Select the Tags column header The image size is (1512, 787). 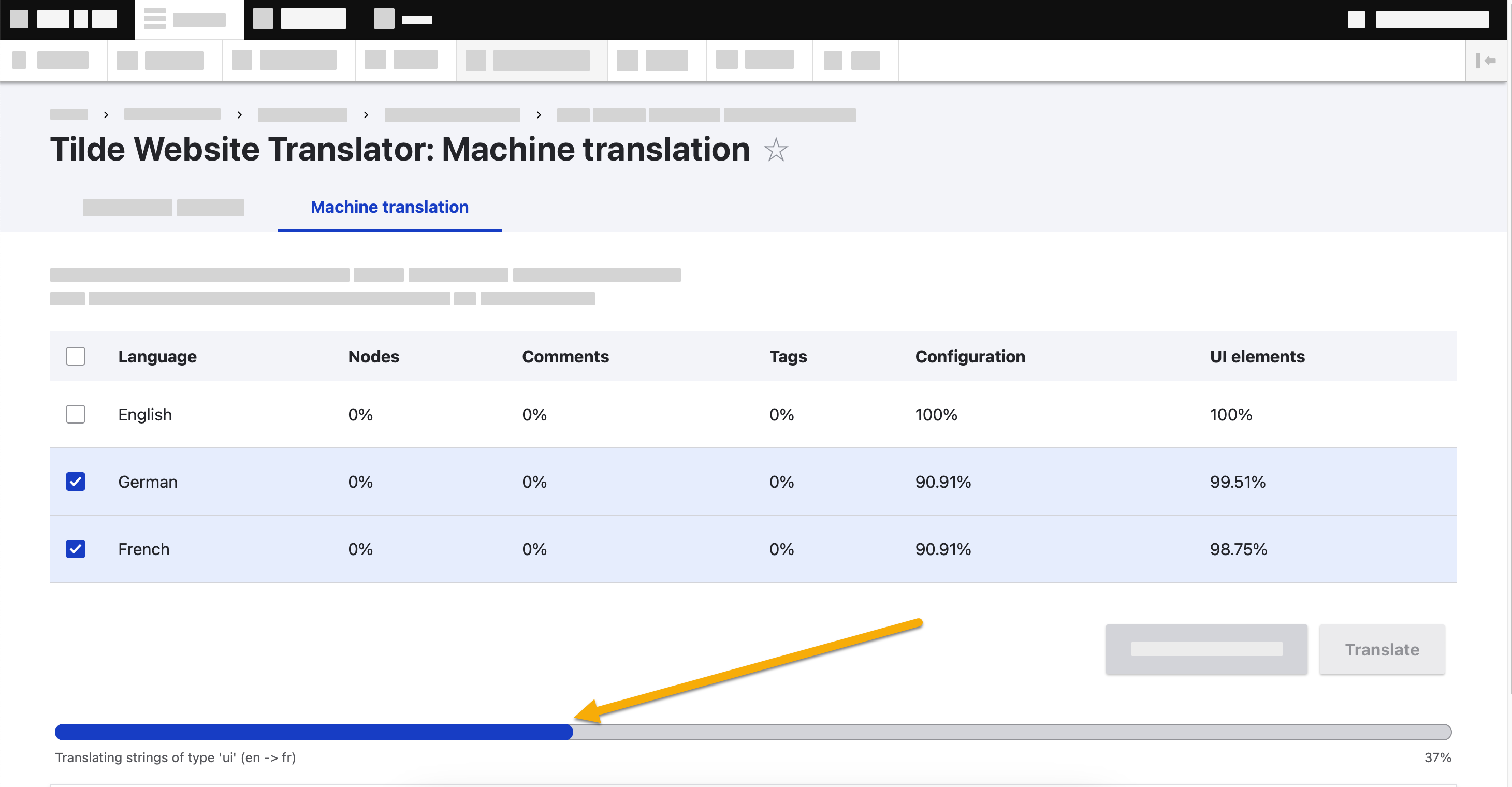[x=788, y=356]
